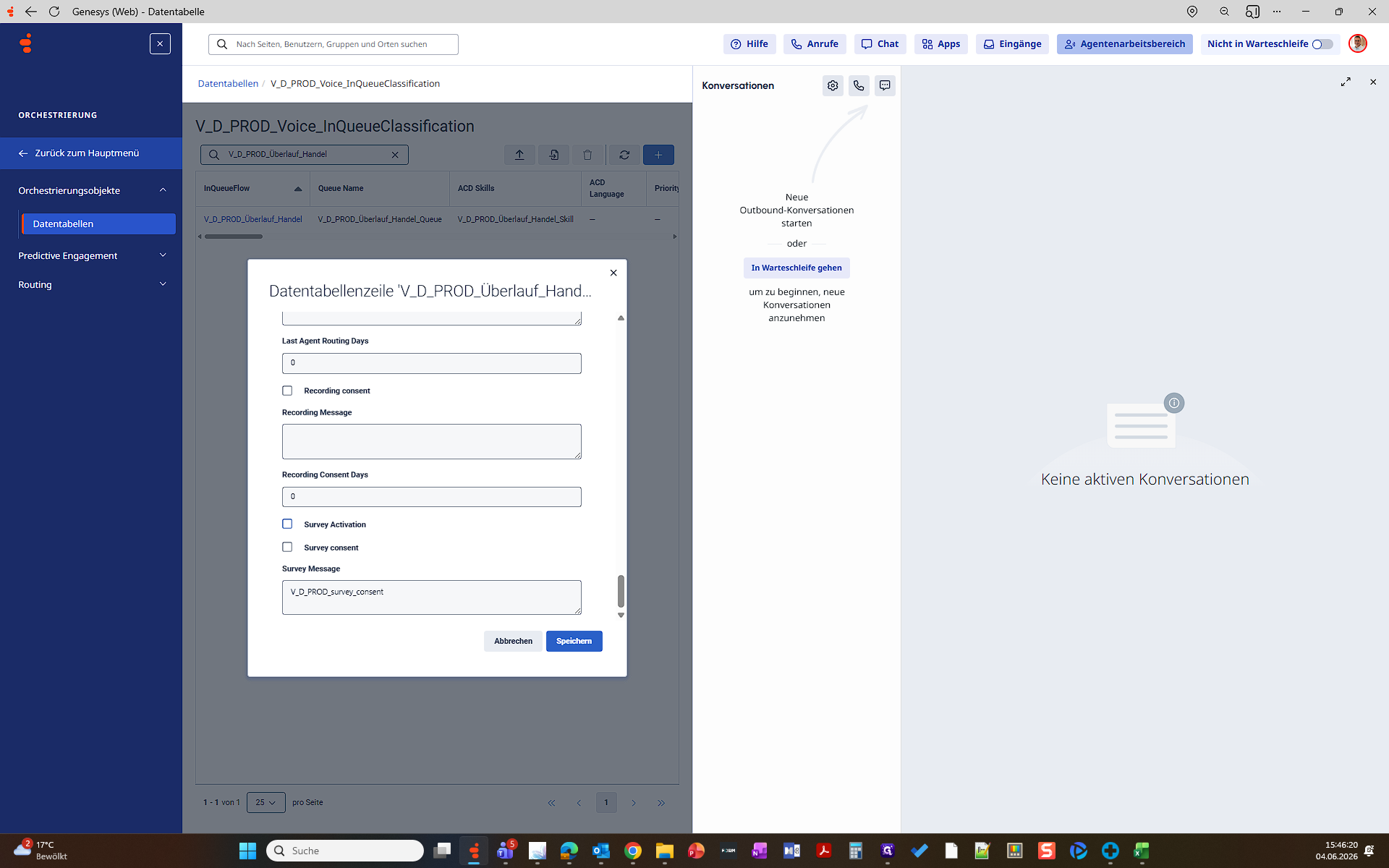Open File Explorer from taskbar

[x=665, y=851]
